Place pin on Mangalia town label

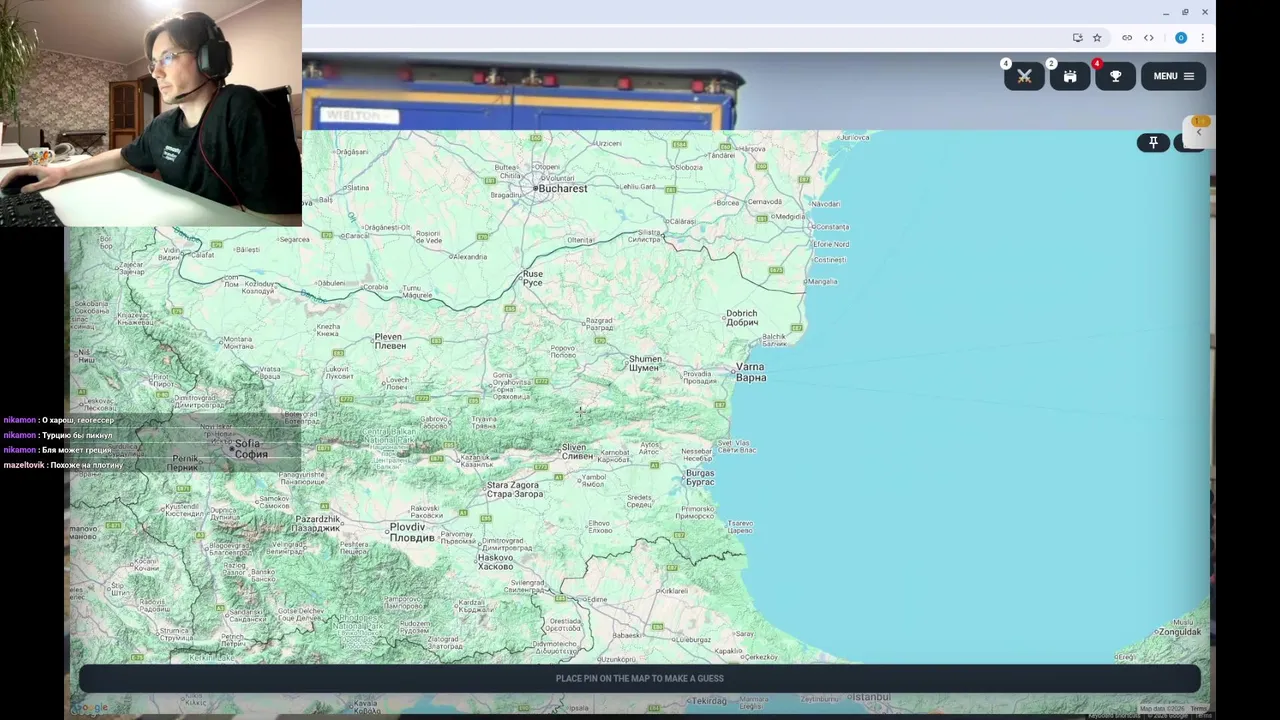pos(822,282)
